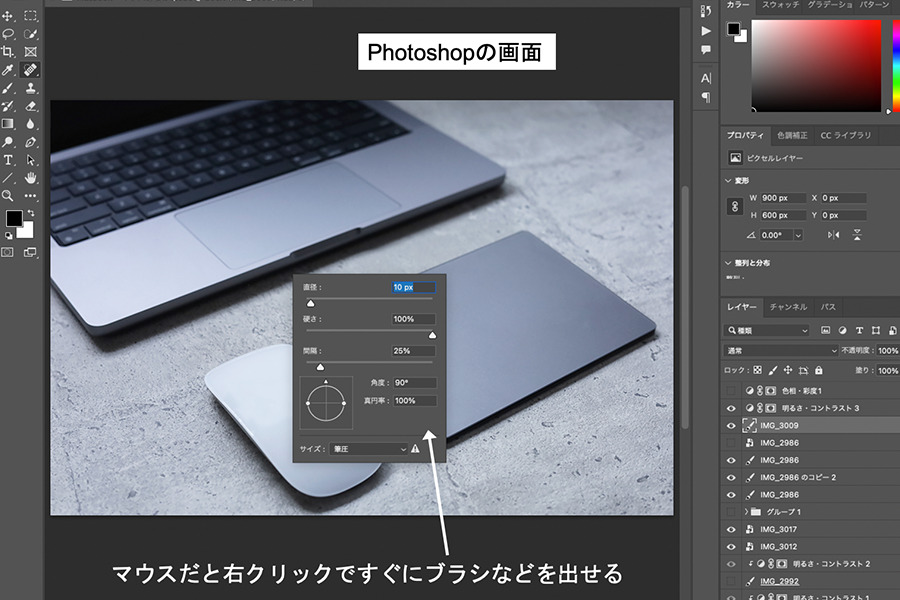Toggle visibility of 明るさ・コントラスト 2 layer

click(x=731, y=564)
